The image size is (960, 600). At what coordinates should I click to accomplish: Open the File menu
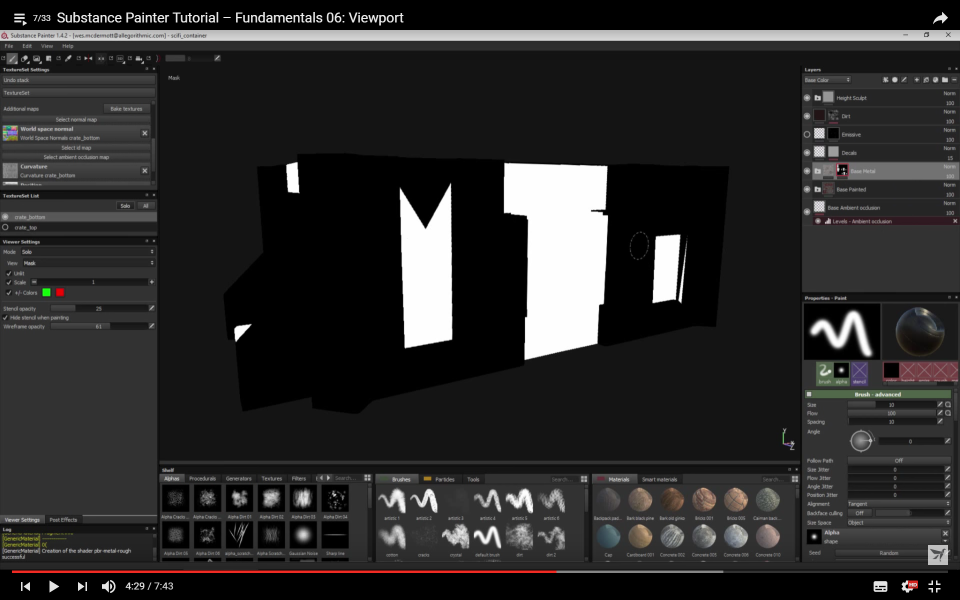[x=9, y=46]
